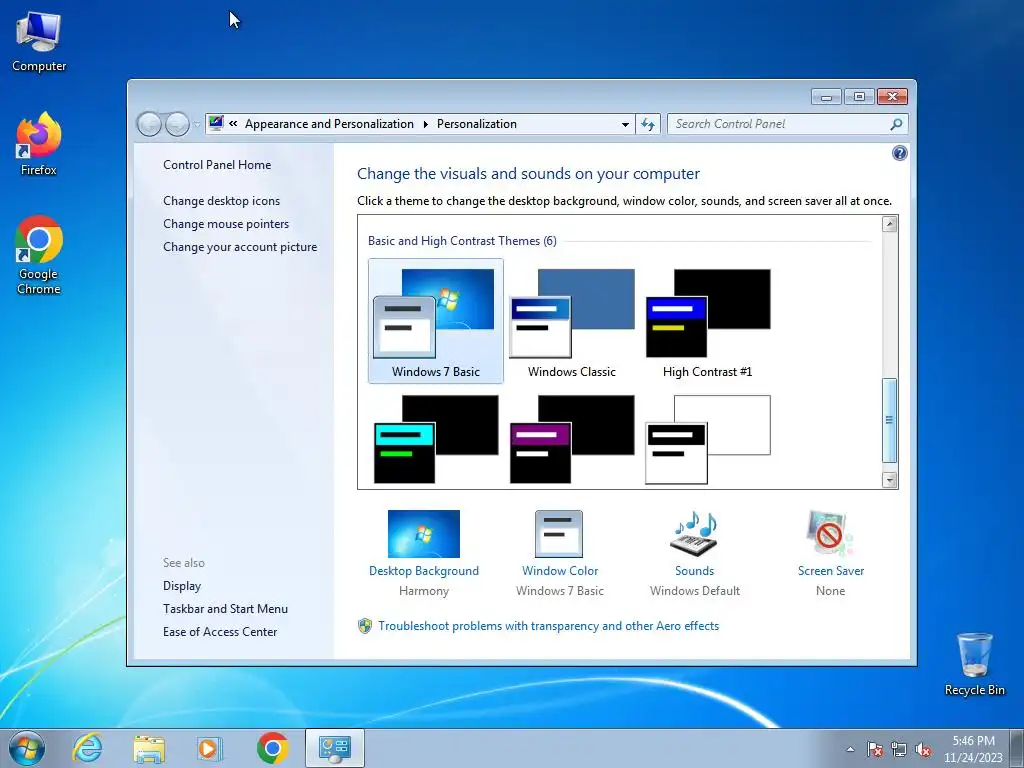
Task: Click the search magnifier icon
Action: pos(896,123)
